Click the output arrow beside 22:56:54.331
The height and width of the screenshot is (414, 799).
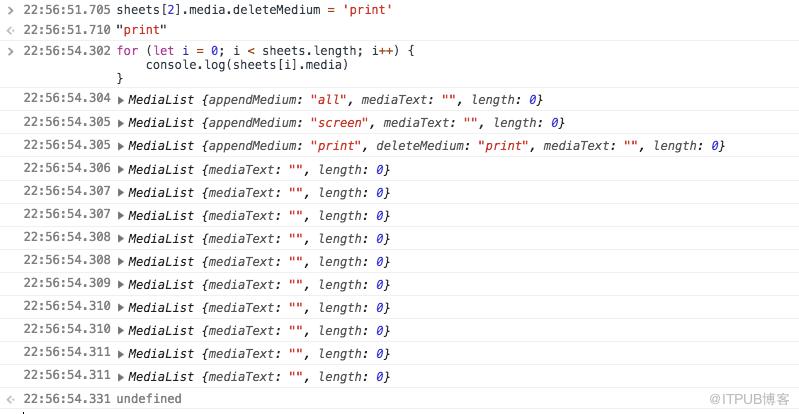coord(10,399)
